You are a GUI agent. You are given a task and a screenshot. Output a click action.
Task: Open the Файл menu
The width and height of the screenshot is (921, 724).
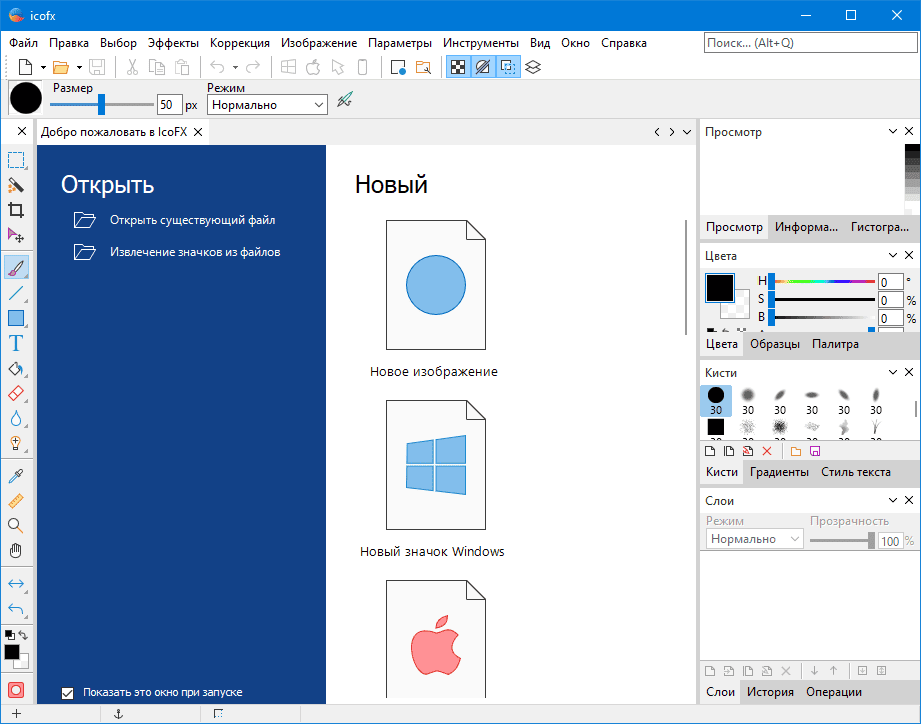click(x=23, y=43)
